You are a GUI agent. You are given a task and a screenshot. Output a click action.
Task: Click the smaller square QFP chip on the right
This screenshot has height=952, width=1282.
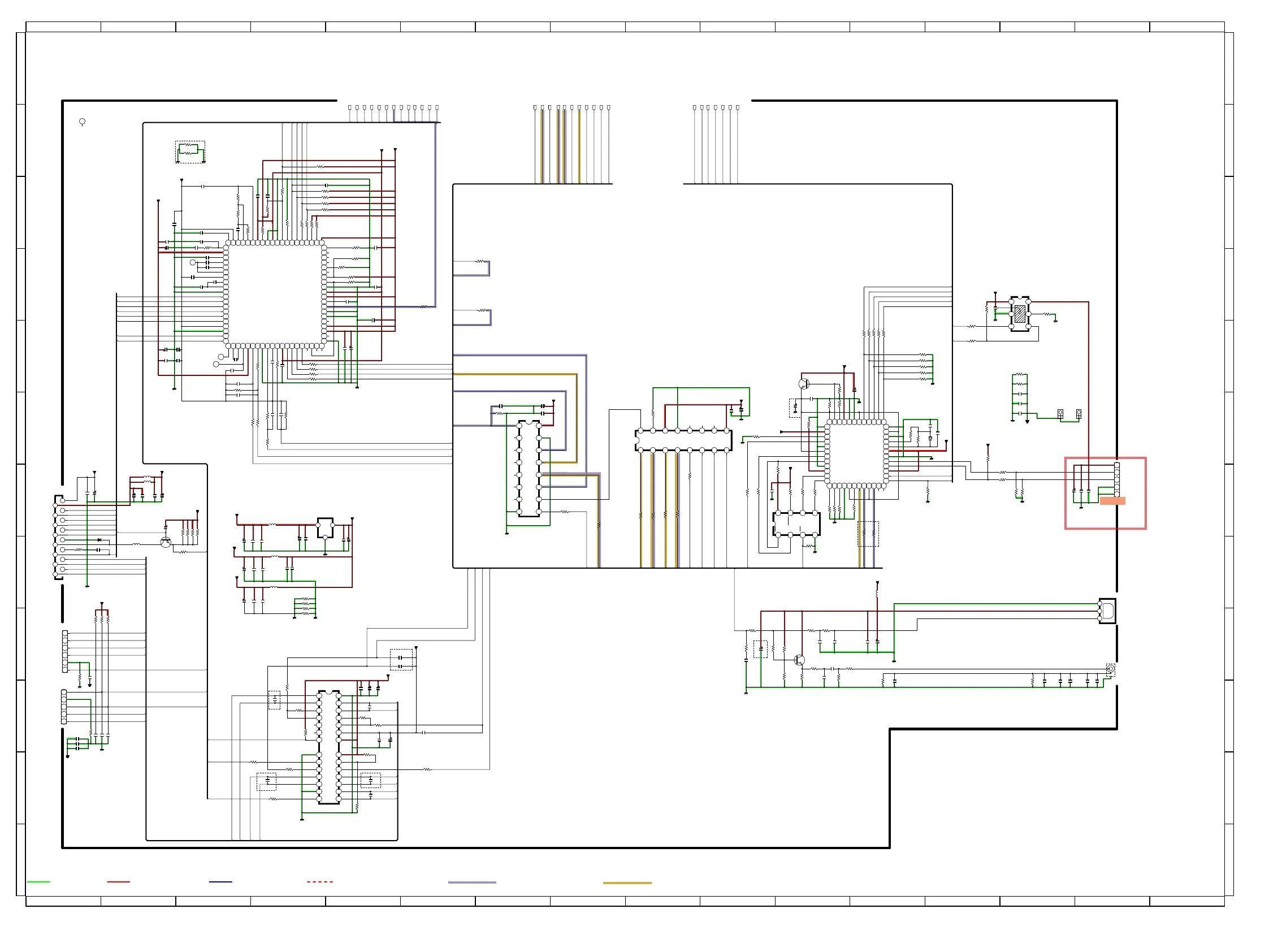(x=857, y=454)
